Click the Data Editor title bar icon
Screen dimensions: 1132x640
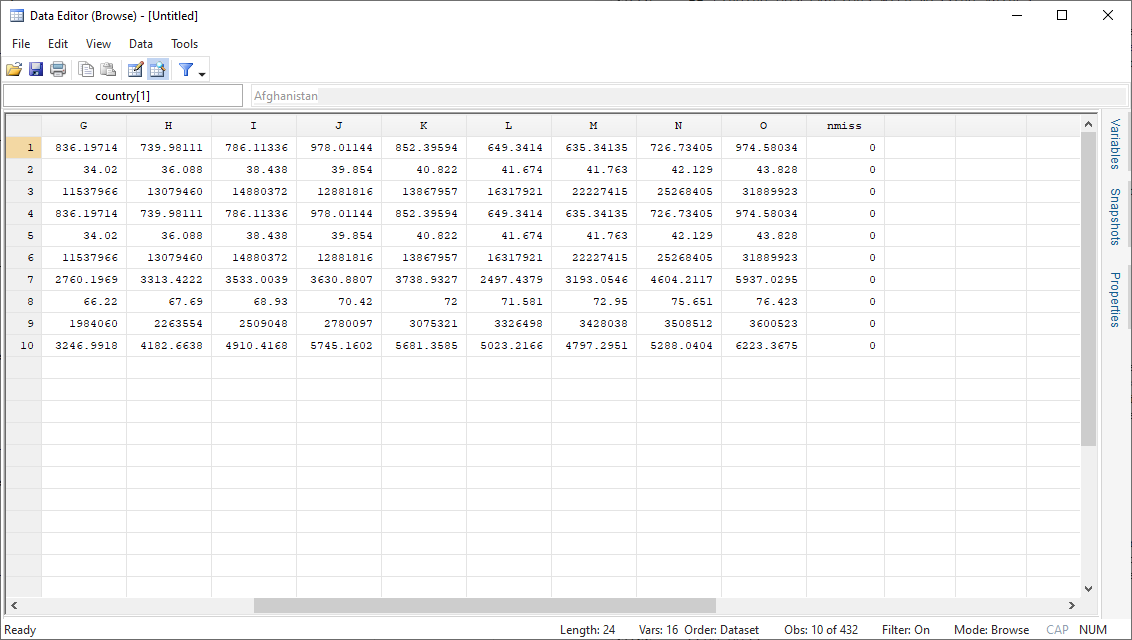coord(17,16)
